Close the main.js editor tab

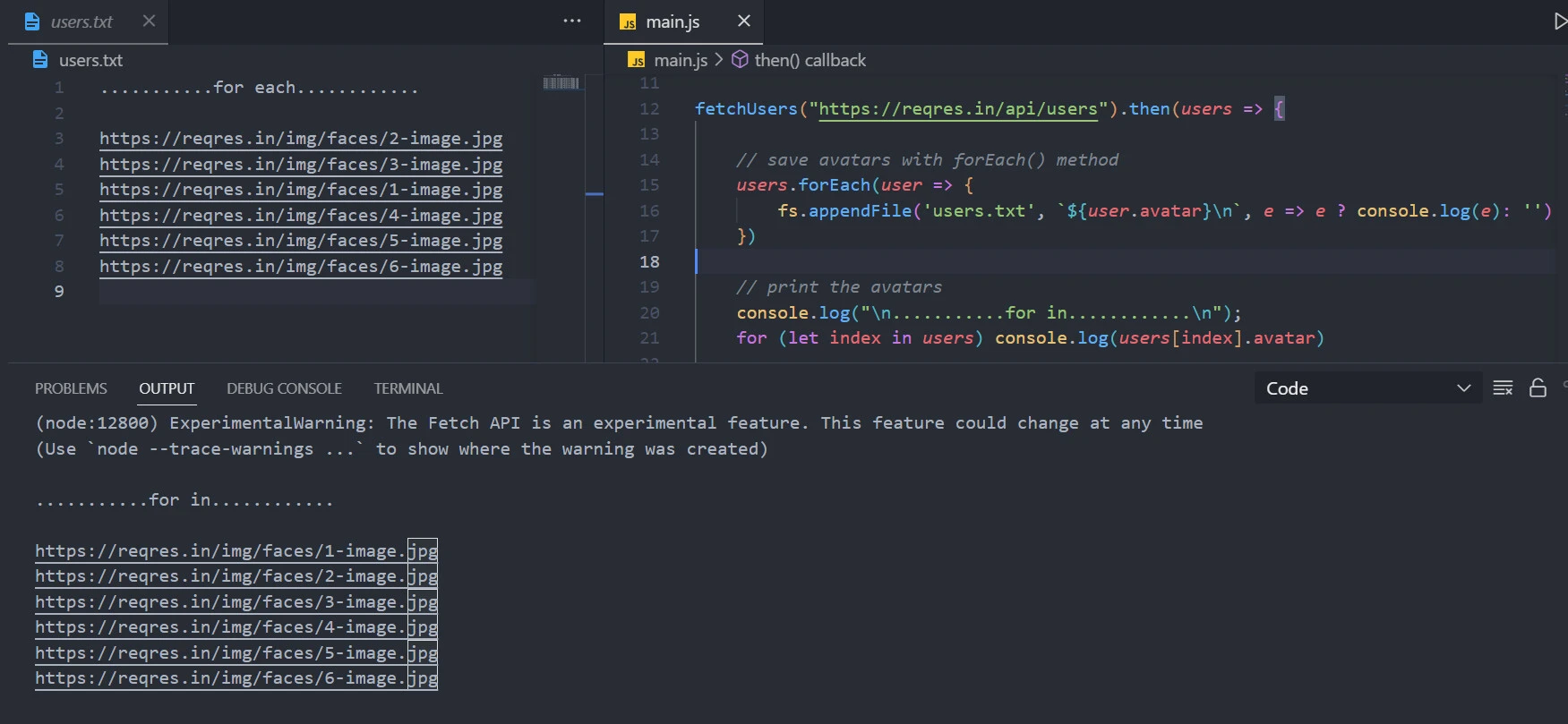coord(743,21)
